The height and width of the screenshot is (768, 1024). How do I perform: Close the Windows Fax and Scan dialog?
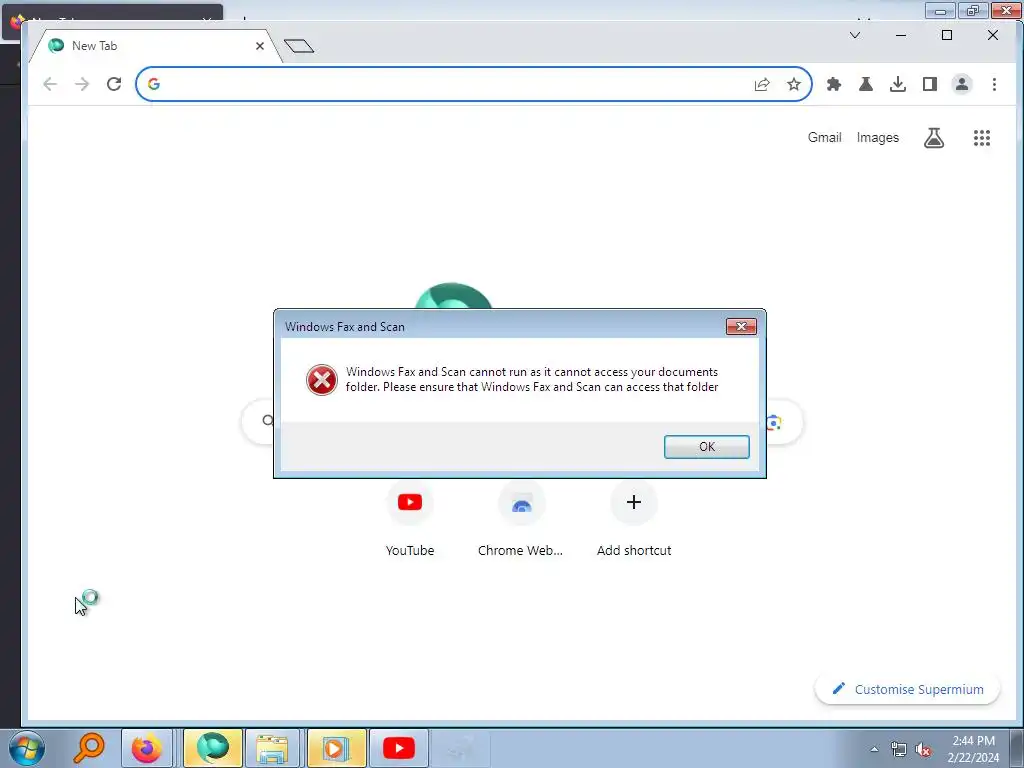click(741, 327)
